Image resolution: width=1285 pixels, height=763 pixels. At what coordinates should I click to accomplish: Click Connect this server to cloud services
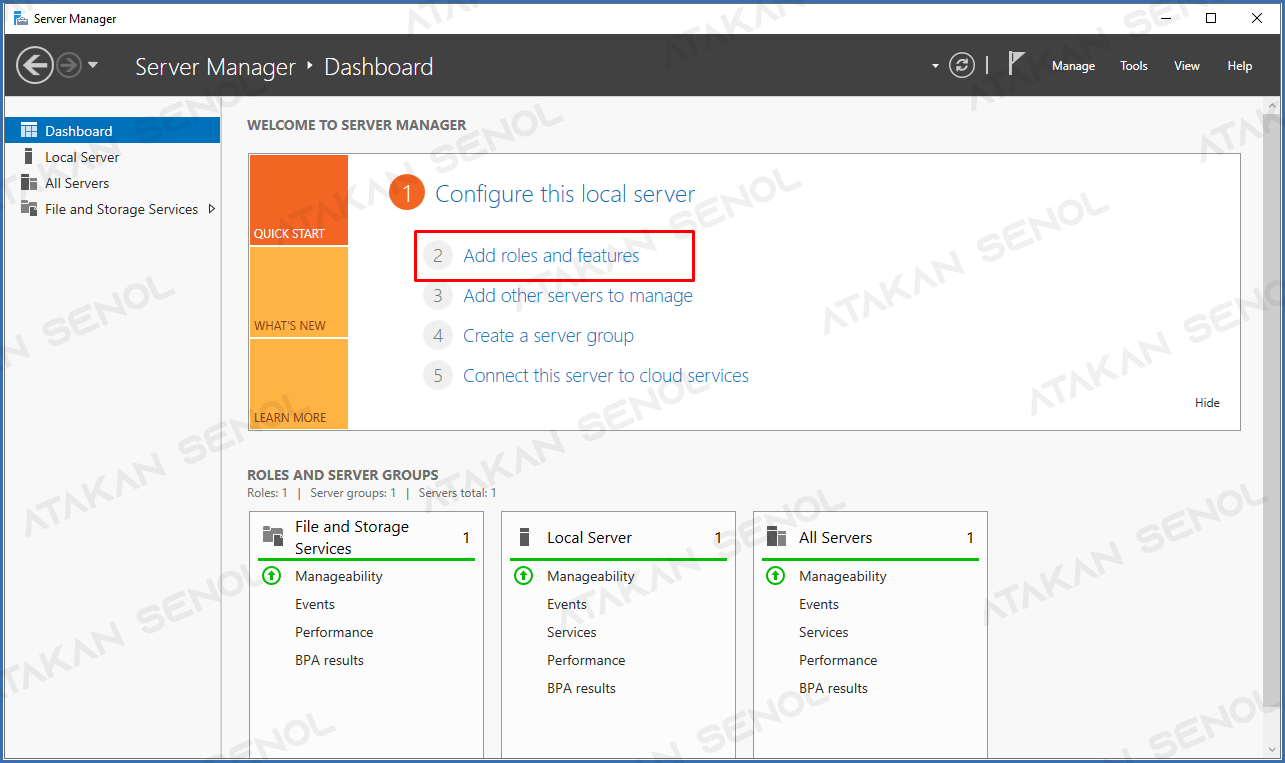coord(606,376)
